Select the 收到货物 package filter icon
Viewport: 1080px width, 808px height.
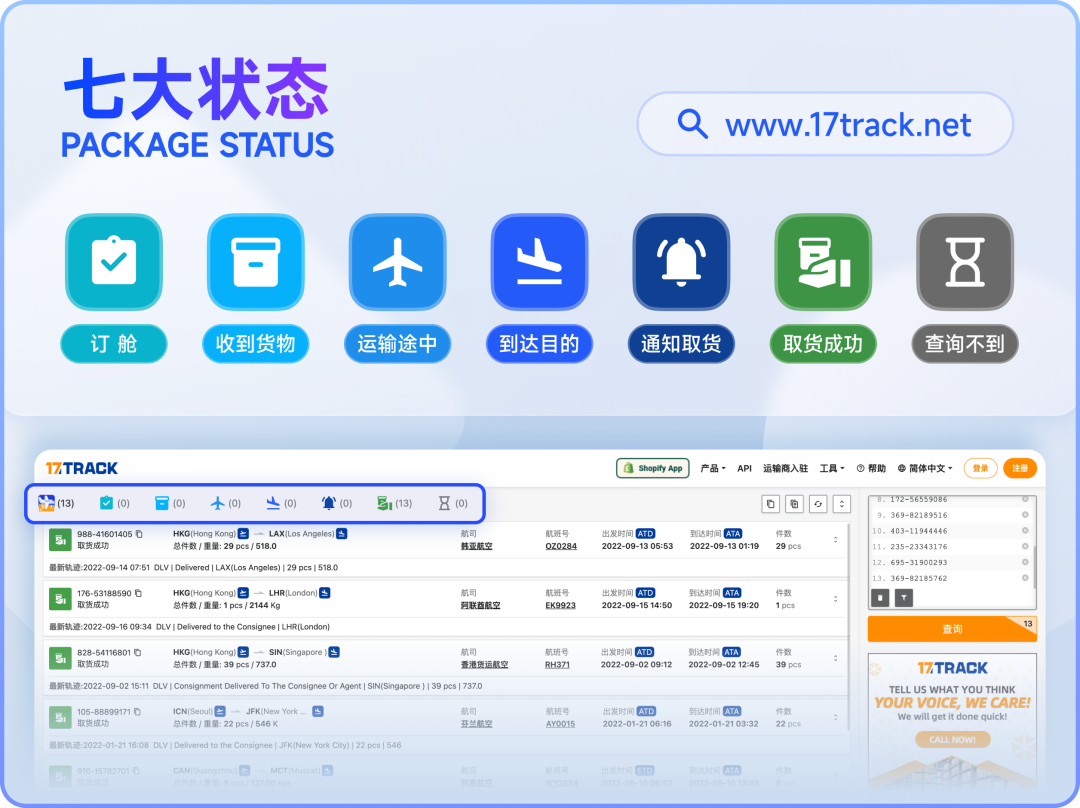click(163, 503)
